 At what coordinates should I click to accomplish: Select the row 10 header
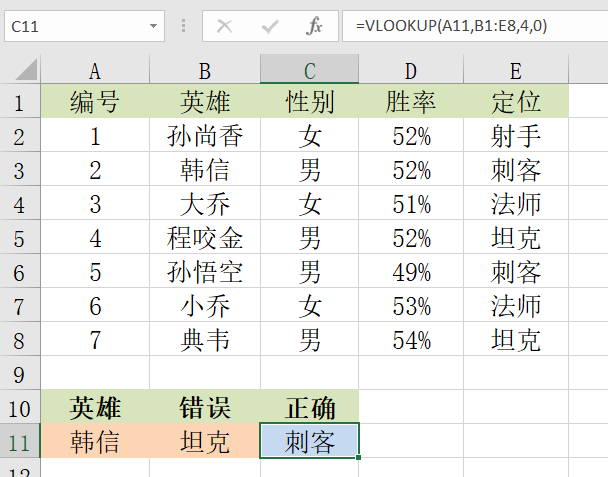[x=20, y=407]
